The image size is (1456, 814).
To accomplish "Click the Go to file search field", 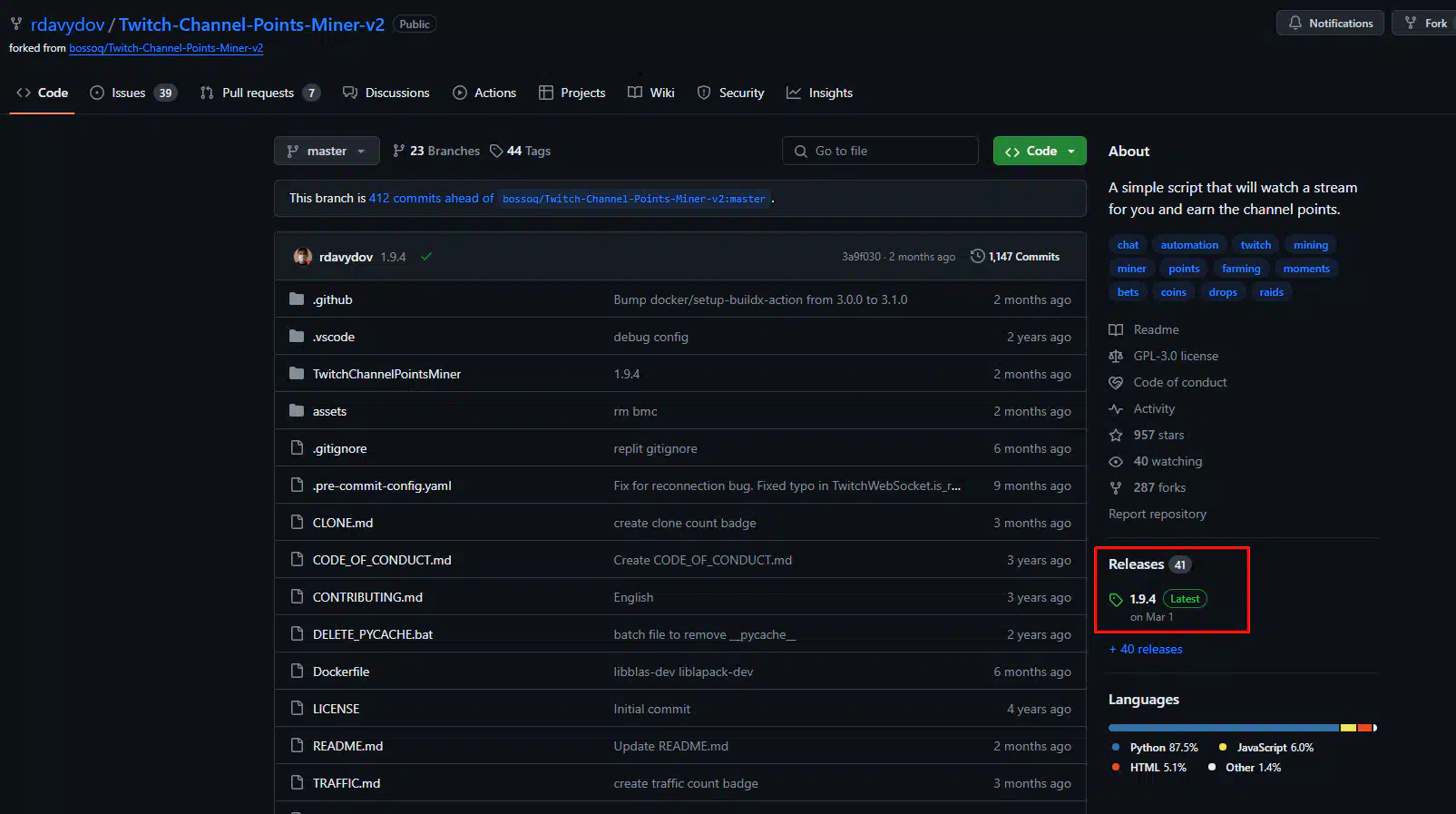I will tap(880, 151).
